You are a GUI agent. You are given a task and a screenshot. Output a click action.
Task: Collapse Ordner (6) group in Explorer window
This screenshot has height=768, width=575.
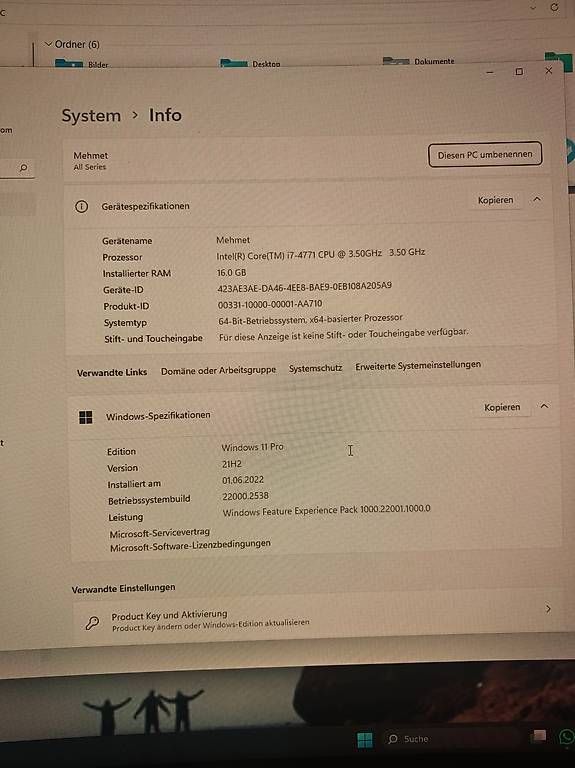coord(48,44)
